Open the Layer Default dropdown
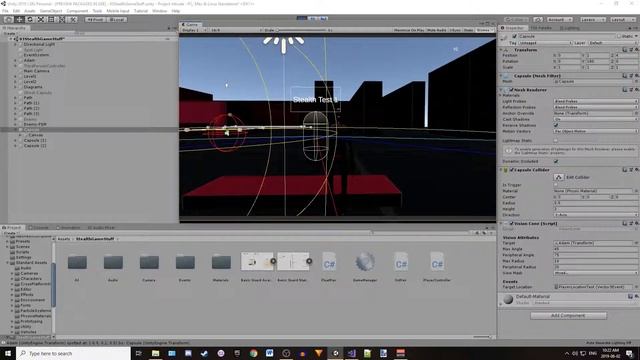The height and width of the screenshot is (360, 640). (613, 43)
